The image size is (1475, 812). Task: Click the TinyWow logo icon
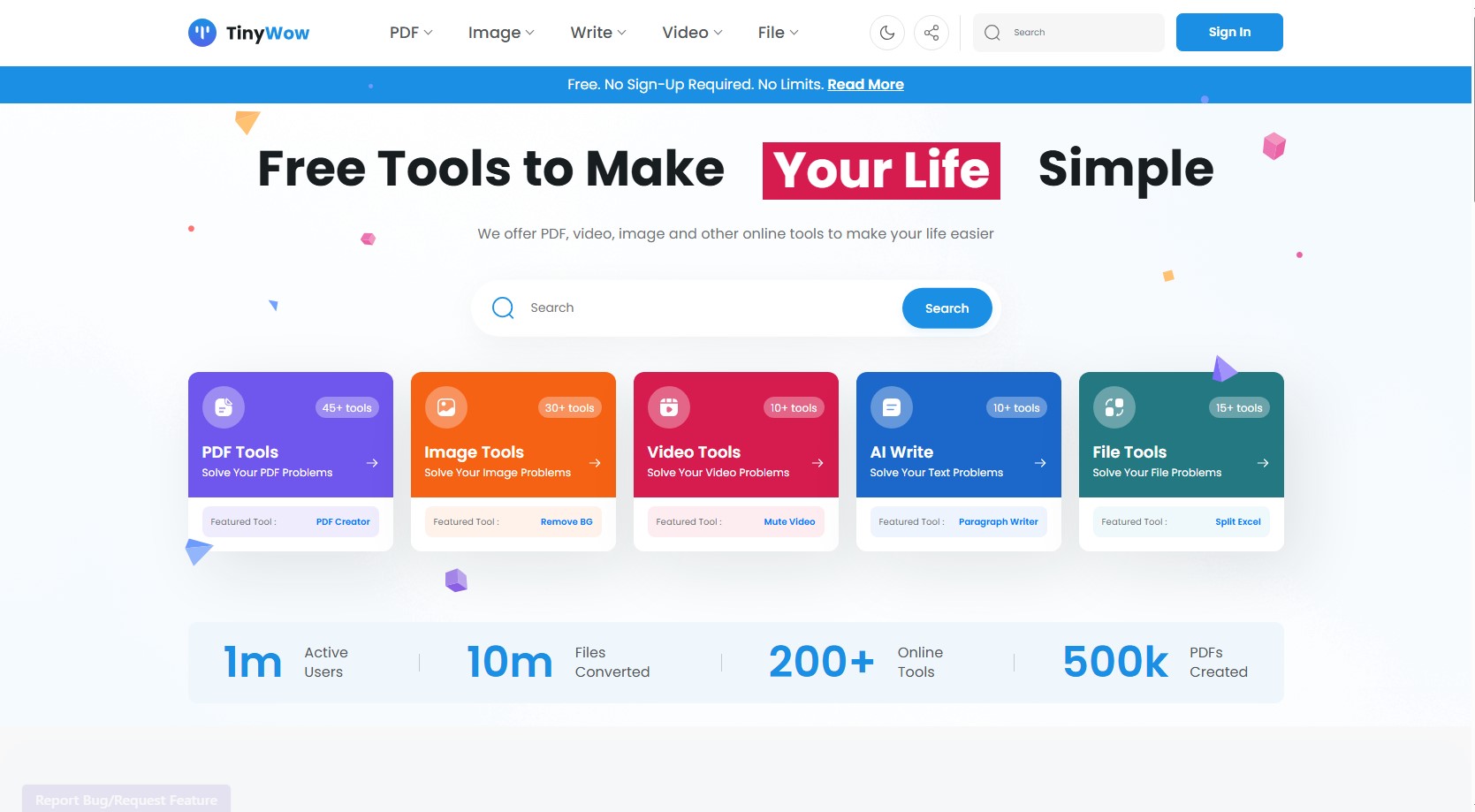(x=202, y=33)
